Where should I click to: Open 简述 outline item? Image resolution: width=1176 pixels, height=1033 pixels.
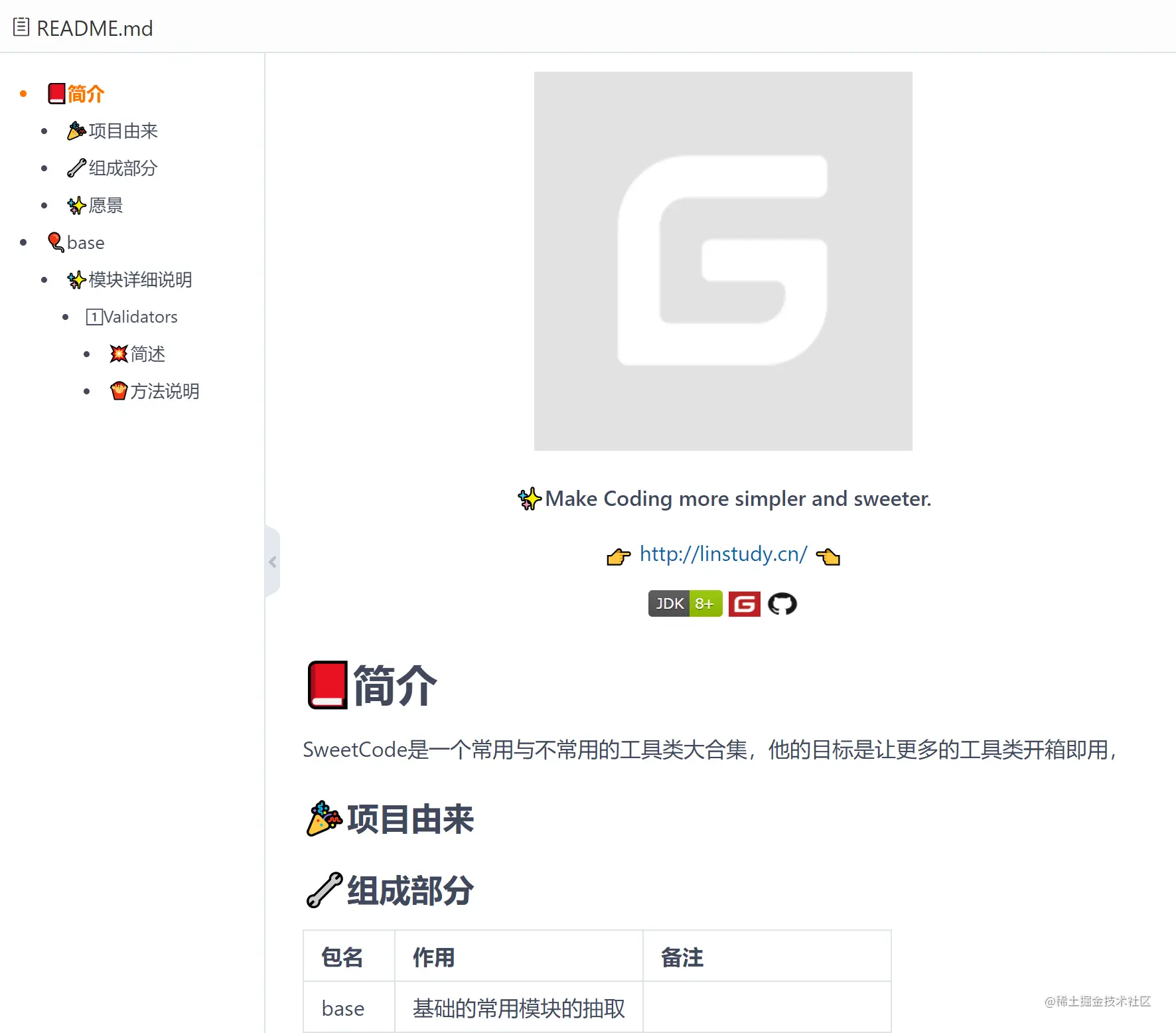137,354
